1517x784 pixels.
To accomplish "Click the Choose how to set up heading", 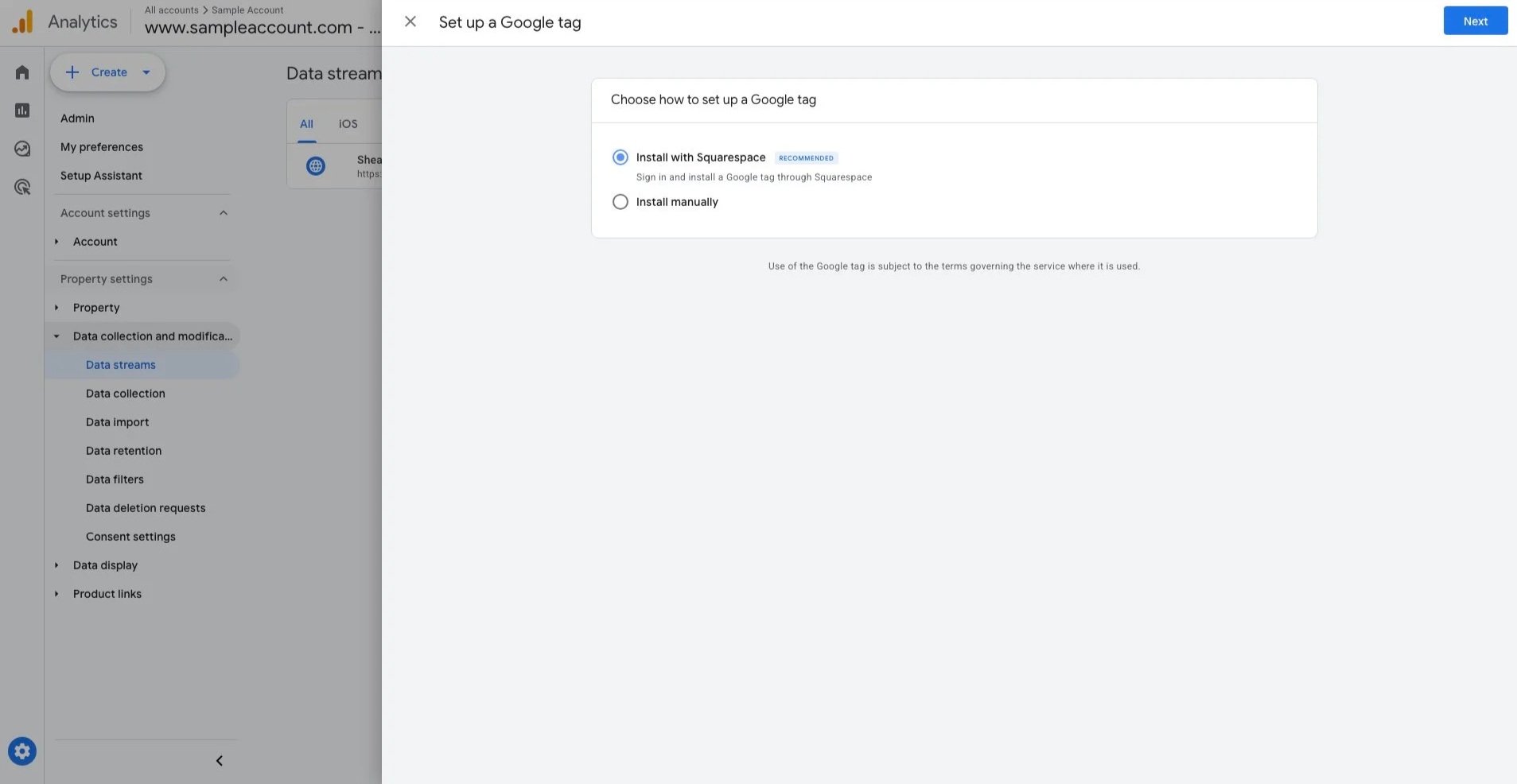I will click(714, 99).
